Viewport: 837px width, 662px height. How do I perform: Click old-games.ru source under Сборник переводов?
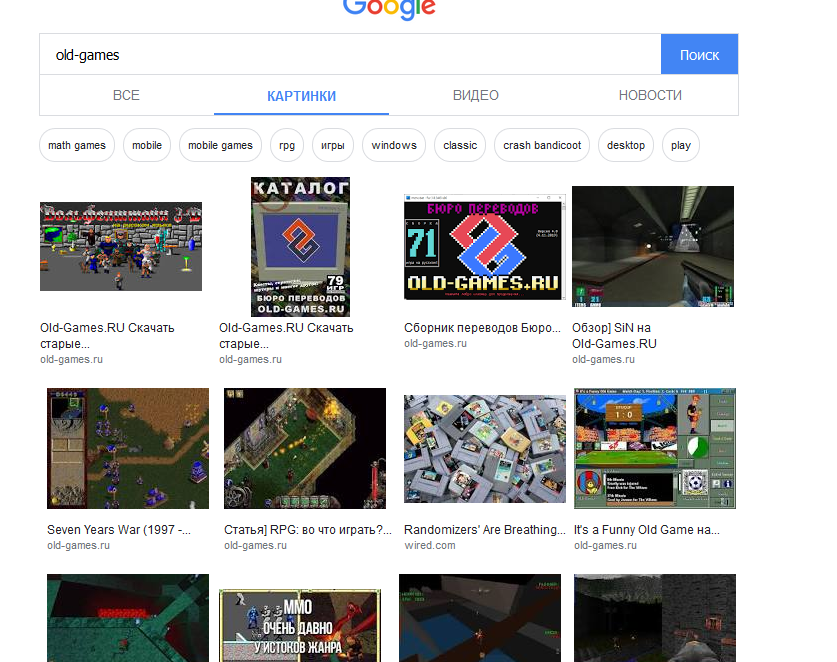[x=436, y=343]
